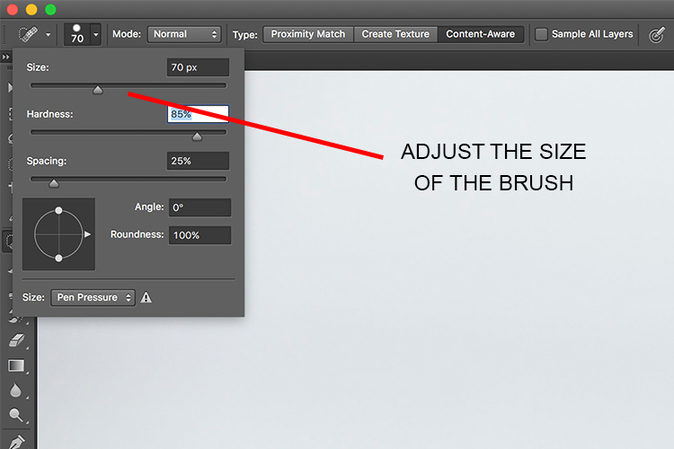Select Create Texture type
The image size is (674, 449).
pyautogui.click(x=395, y=34)
